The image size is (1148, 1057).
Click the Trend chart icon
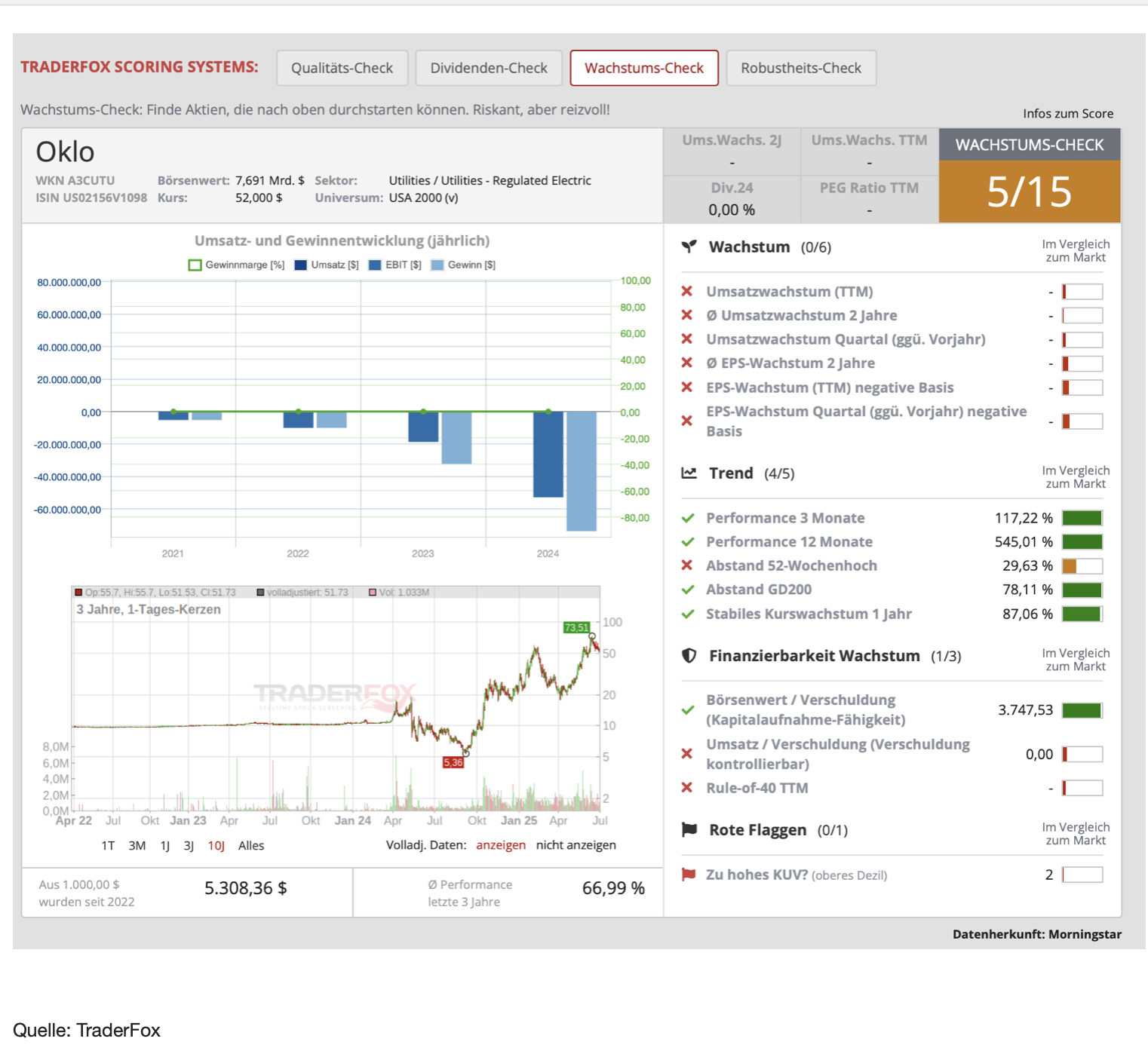tap(689, 473)
